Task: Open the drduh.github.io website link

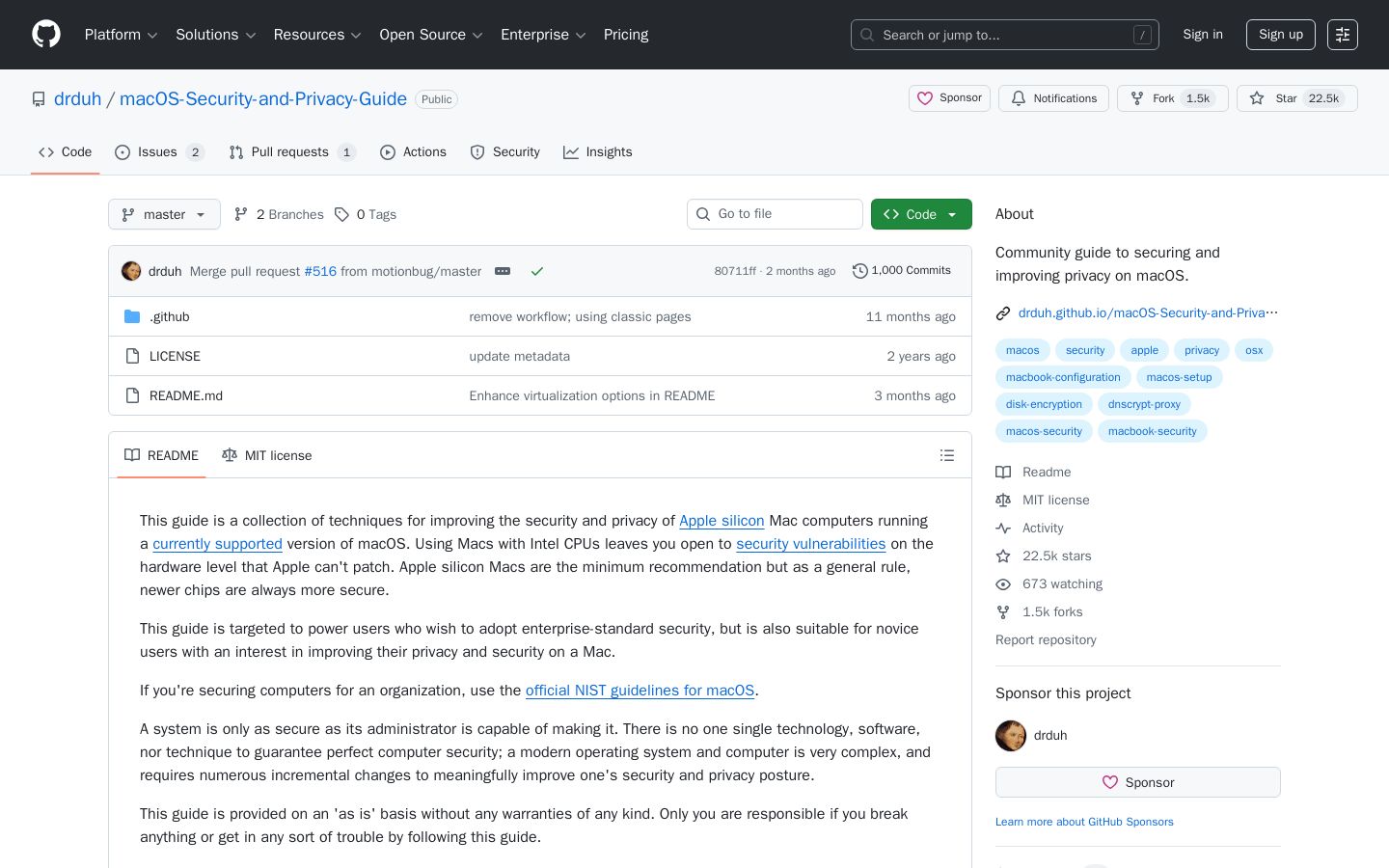Action: coord(1148,312)
